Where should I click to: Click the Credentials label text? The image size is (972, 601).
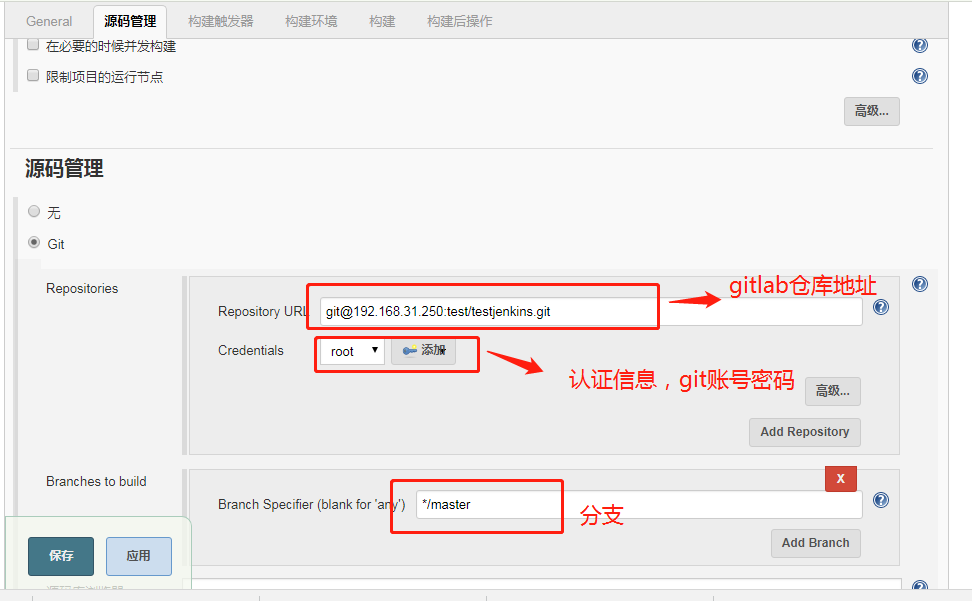(250, 351)
